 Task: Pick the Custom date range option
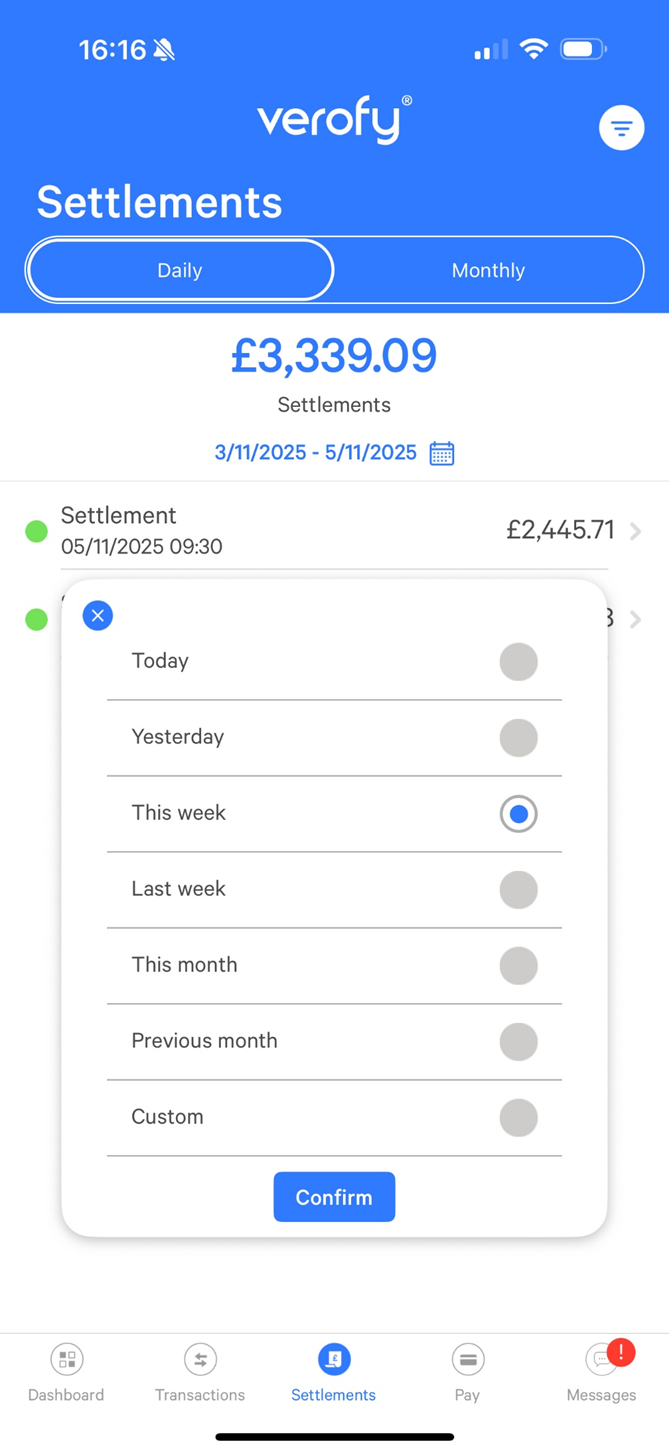[x=518, y=1118]
